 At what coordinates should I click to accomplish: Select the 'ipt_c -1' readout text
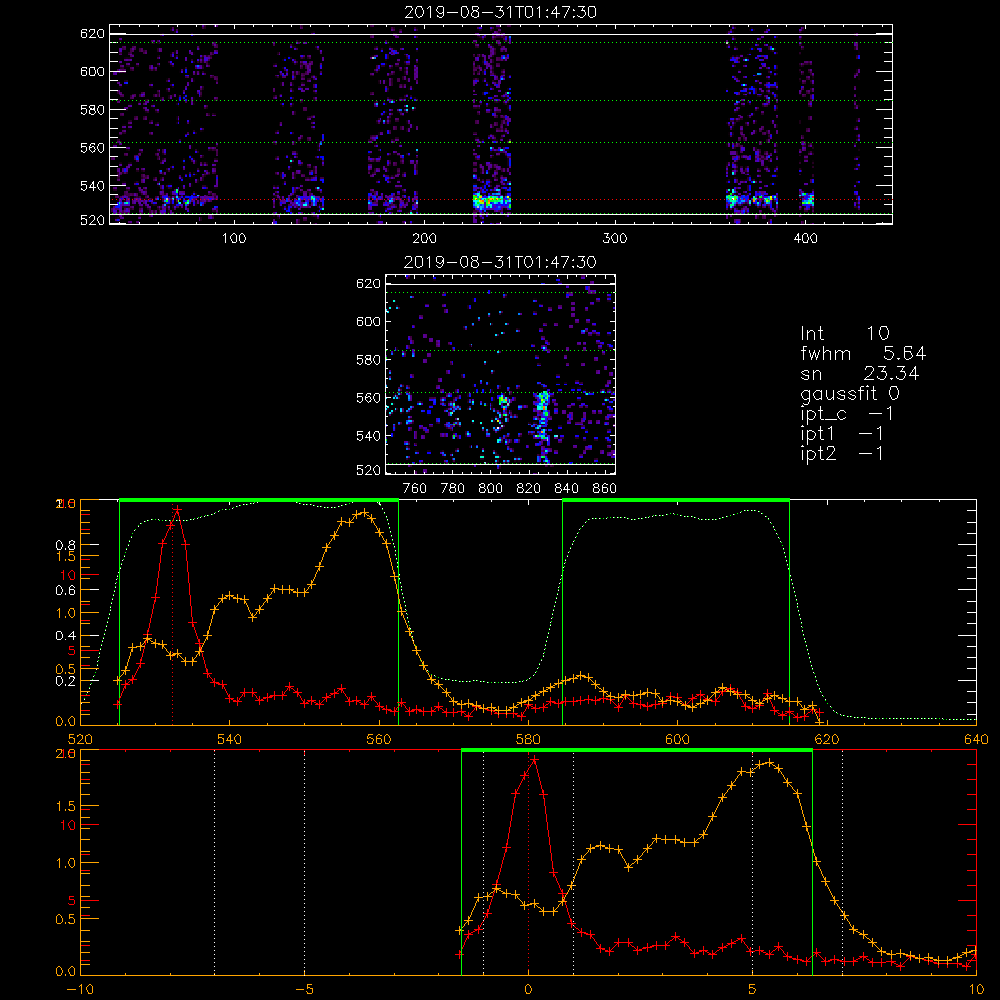tap(847, 414)
